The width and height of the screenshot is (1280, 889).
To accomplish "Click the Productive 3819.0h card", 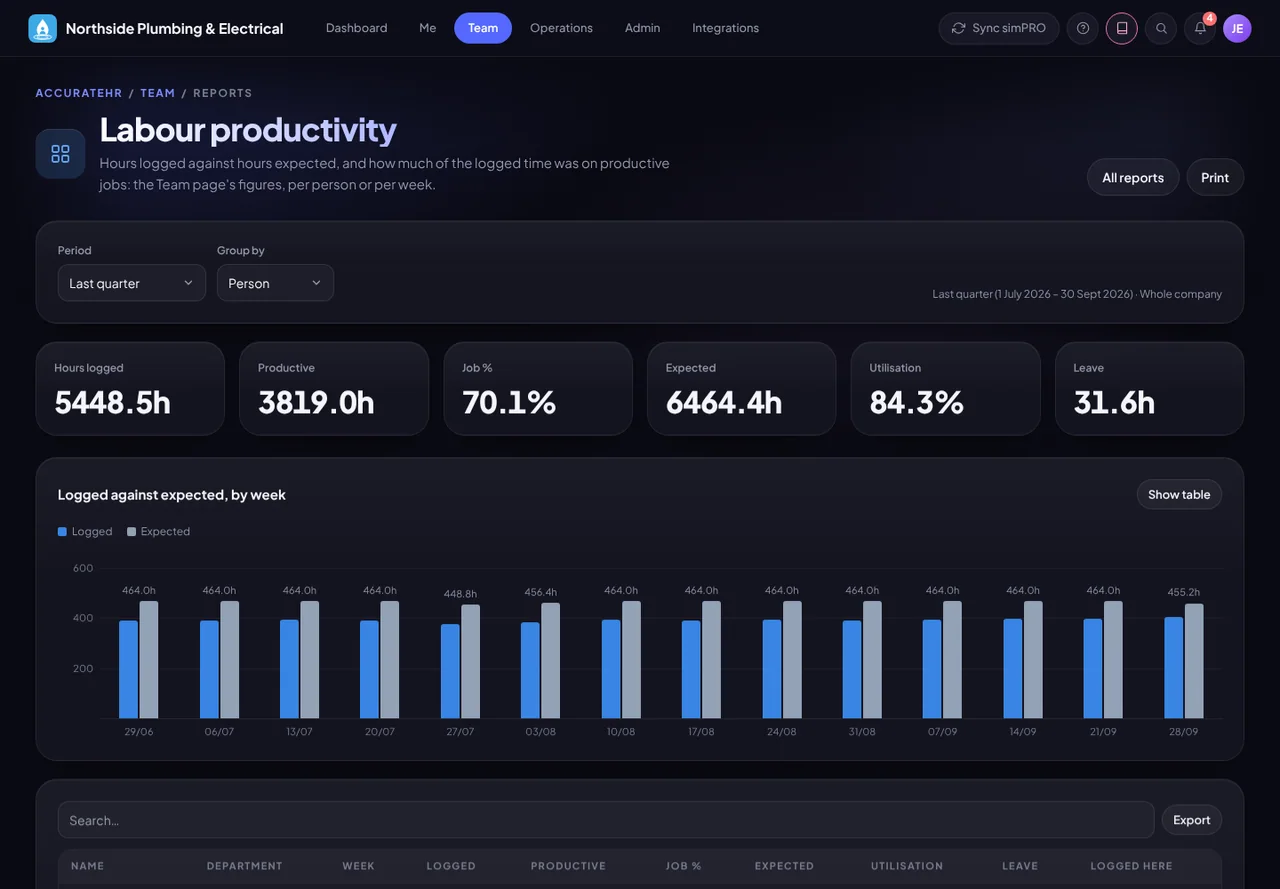I will click(334, 389).
